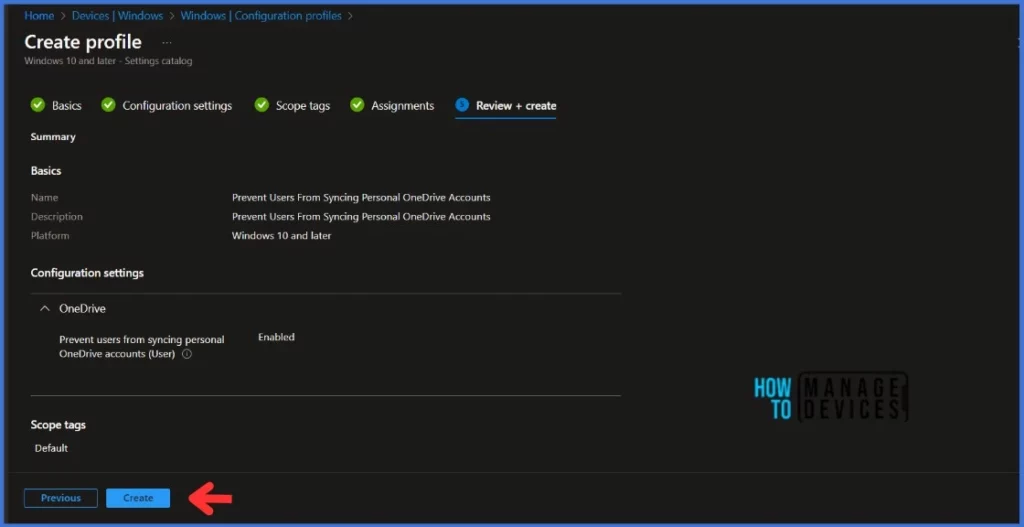Screen dimensions: 1024x527
Task: Open Windows | Configuration profiles breadcrumb
Action: [x=261, y=16]
